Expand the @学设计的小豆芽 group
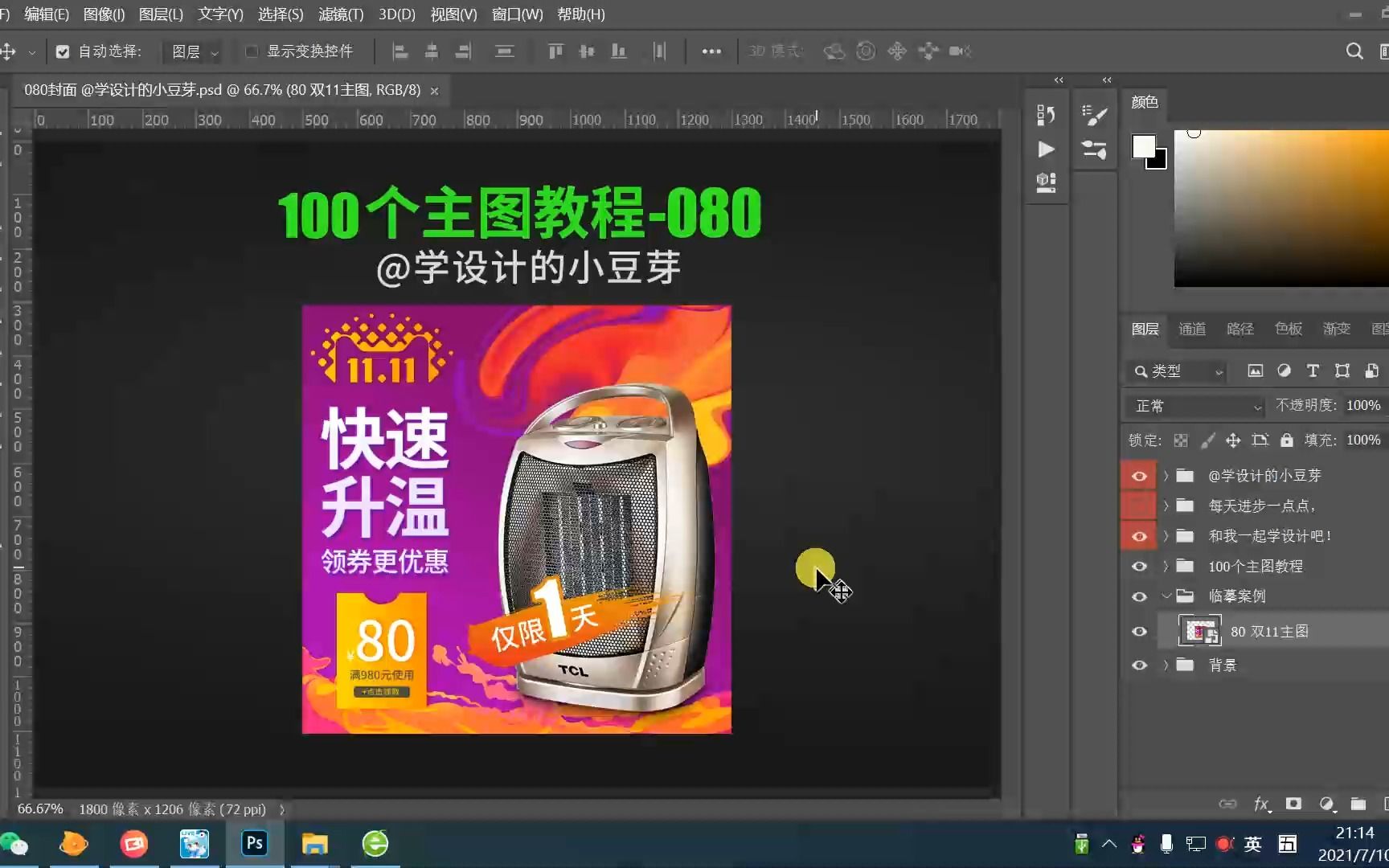Viewport: 1389px width, 868px height. [x=1166, y=476]
